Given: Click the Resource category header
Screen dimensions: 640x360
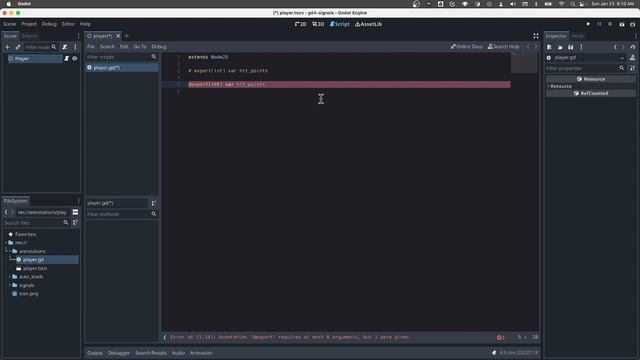Looking at the screenshot, I should [591, 79].
